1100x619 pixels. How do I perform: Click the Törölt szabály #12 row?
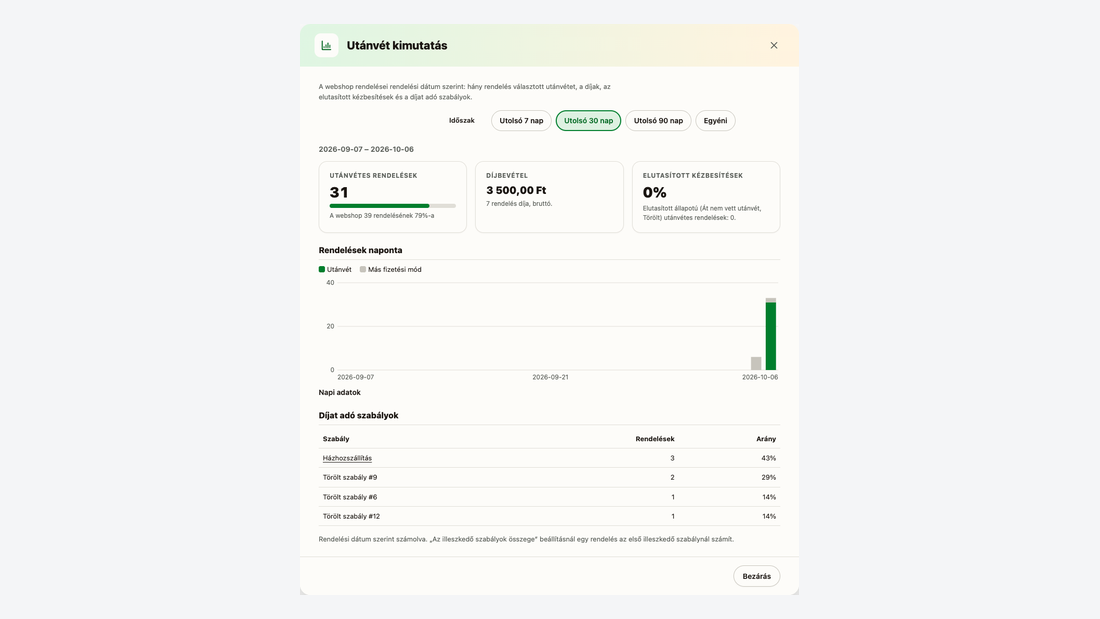click(x=549, y=517)
